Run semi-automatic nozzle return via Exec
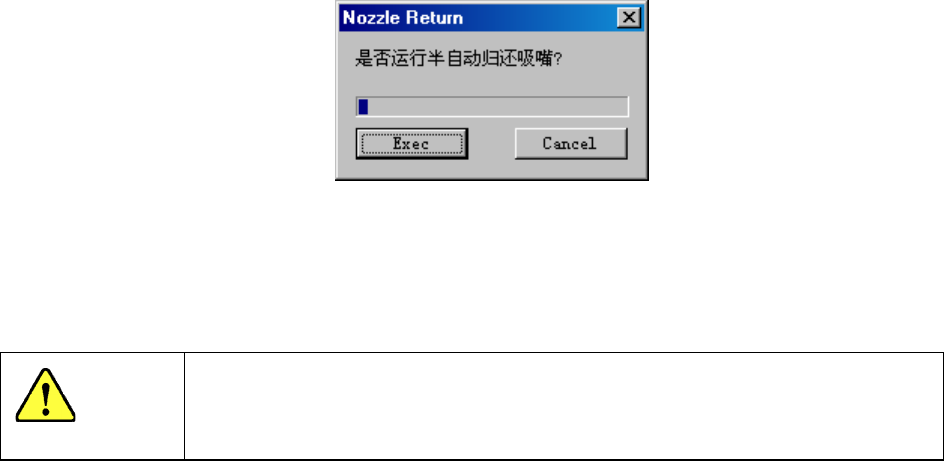The height and width of the screenshot is (461, 944). click(x=412, y=143)
